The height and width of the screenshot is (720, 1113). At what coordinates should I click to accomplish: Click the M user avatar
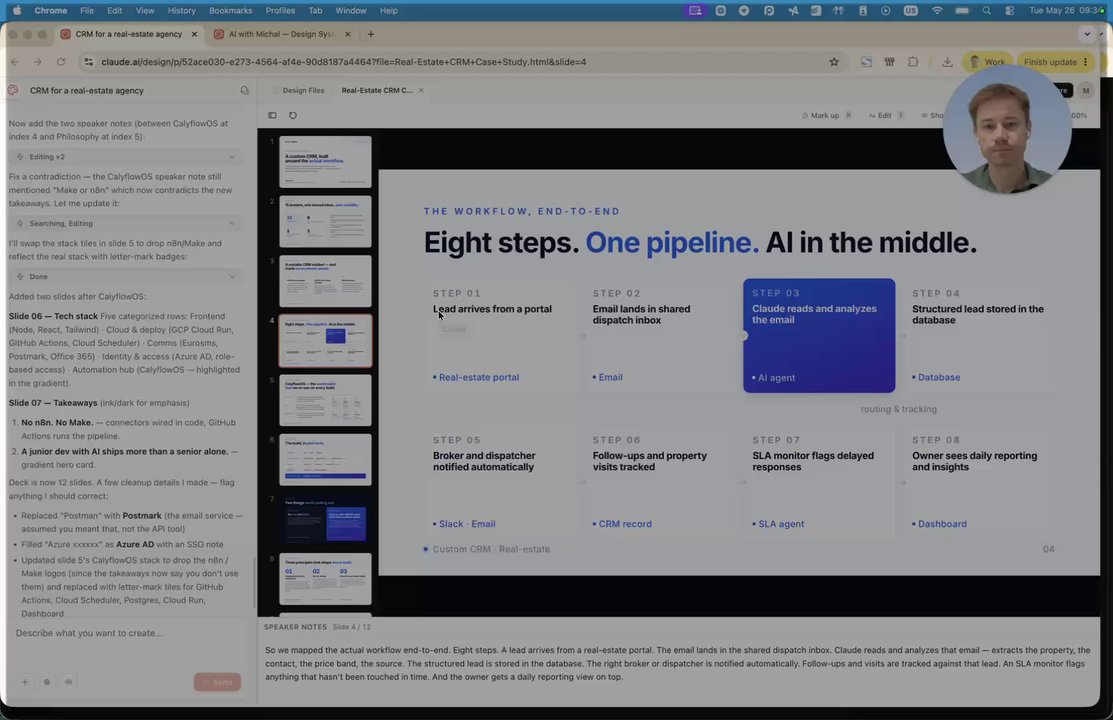pyautogui.click(x=1085, y=90)
